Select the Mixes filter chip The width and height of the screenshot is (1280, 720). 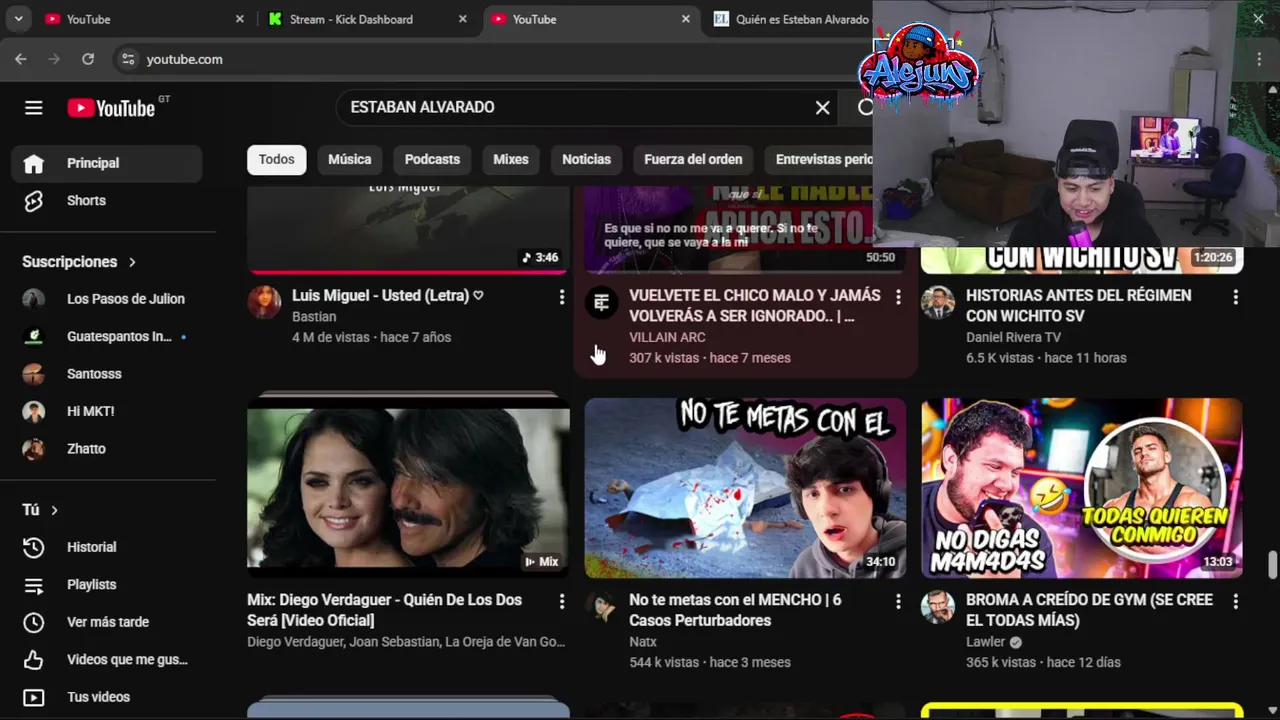point(510,159)
